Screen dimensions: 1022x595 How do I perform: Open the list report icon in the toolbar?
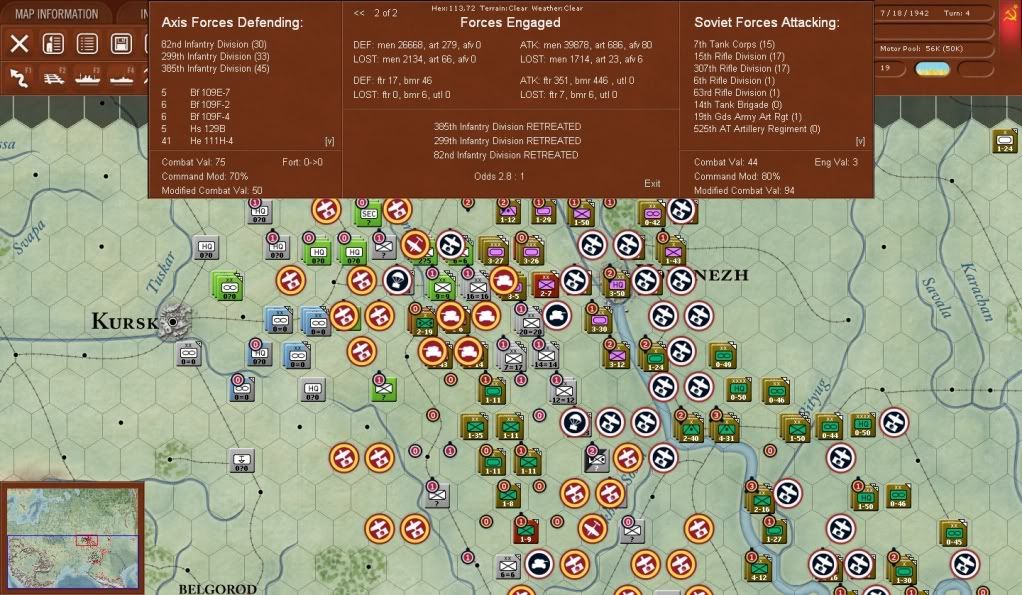coord(87,44)
